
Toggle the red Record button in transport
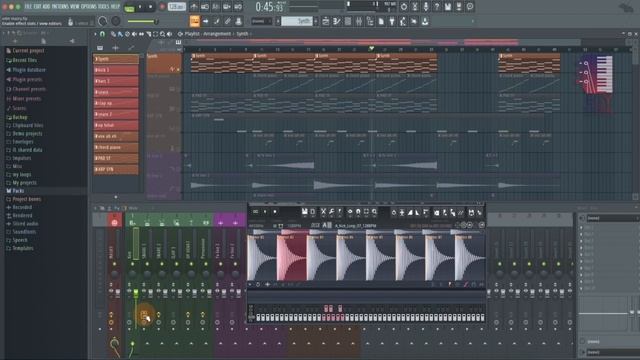(x=162, y=7)
